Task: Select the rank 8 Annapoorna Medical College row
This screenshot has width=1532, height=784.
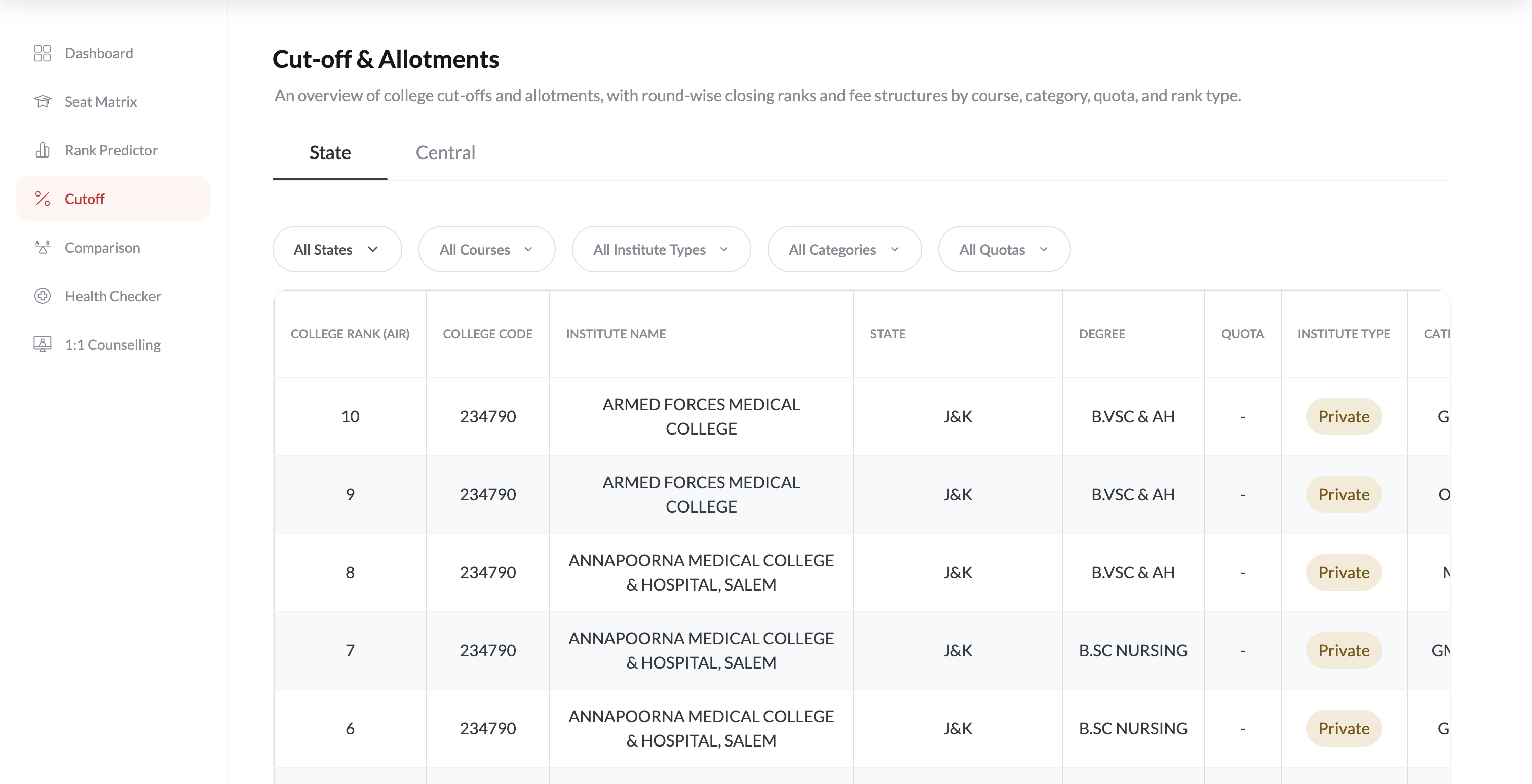Action: [x=701, y=572]
